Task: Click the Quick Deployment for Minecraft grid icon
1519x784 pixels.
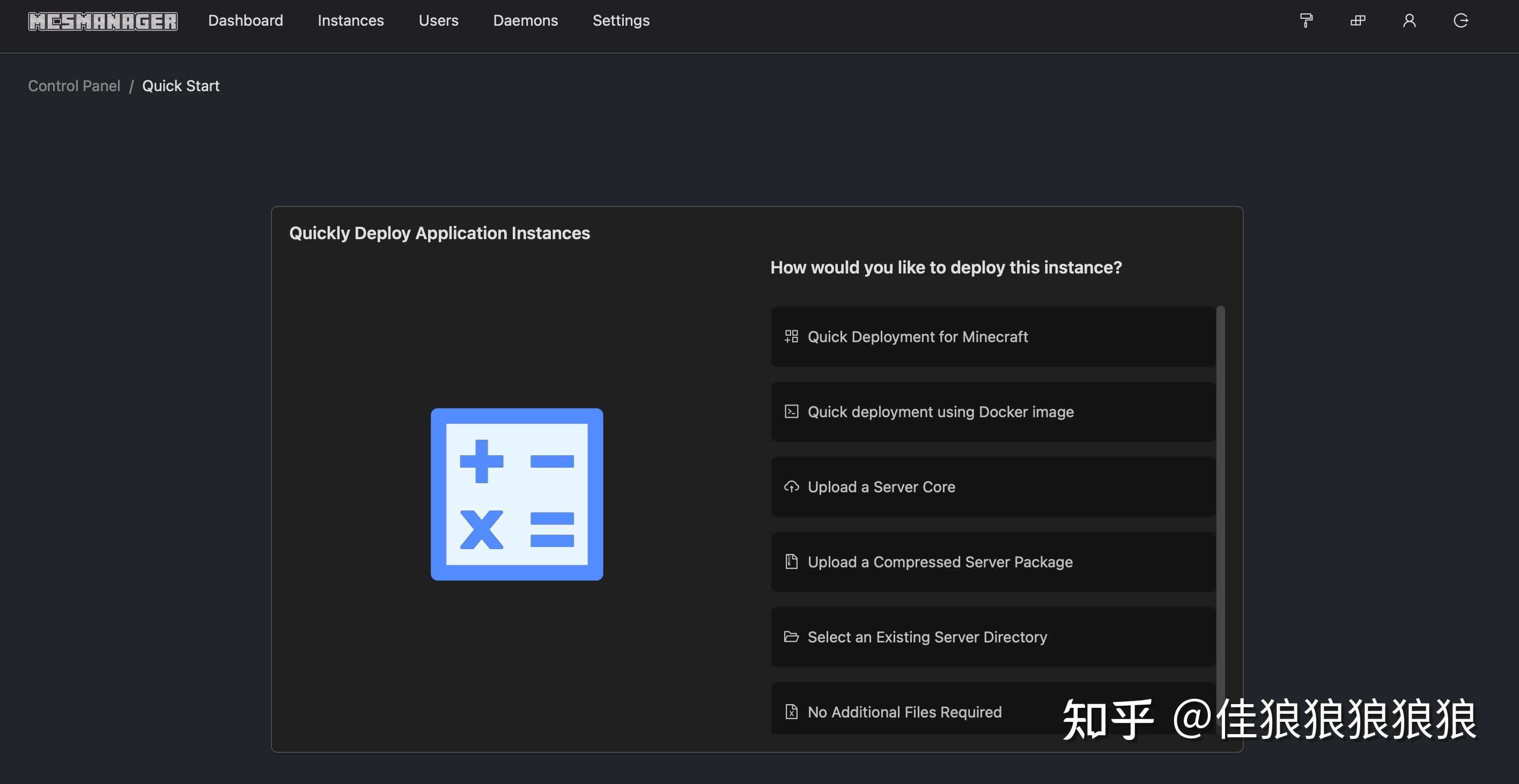Action: (x=790, y=337)
